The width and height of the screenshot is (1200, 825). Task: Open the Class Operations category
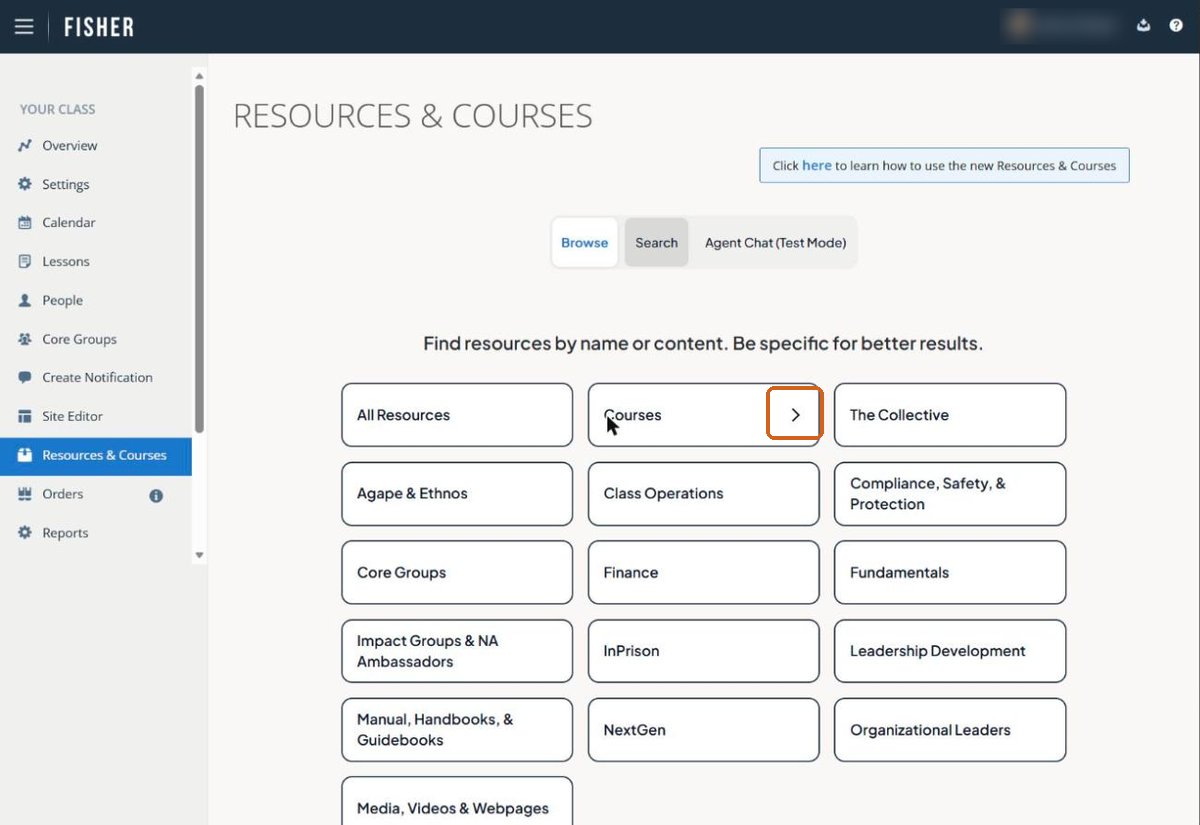(704, 494)
